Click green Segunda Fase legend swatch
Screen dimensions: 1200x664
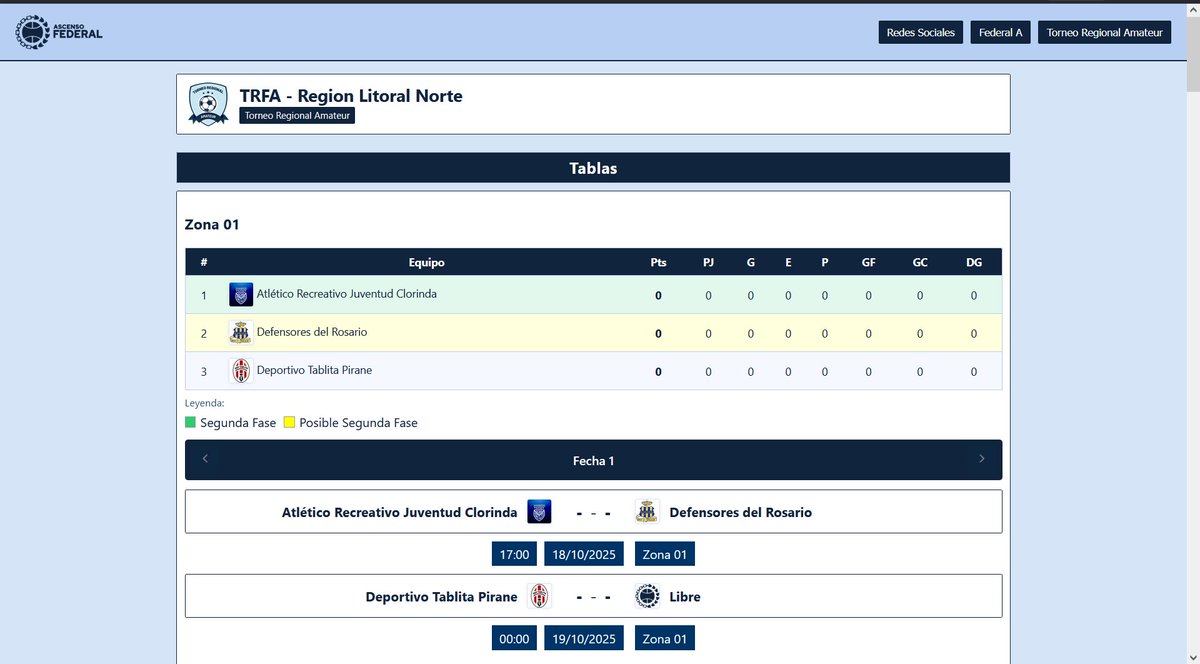tap(191, 422)
